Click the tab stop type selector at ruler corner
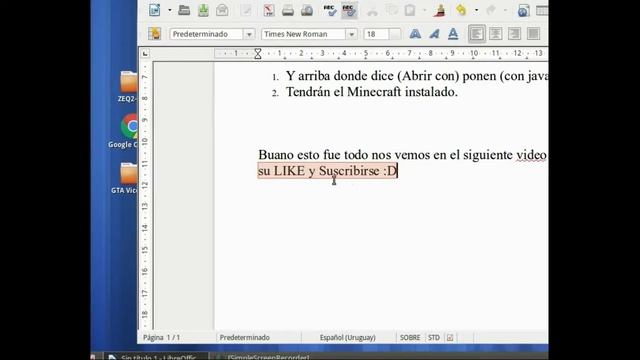Image resolution: width=640 pixels, height=360 pixels. [145, 53]
